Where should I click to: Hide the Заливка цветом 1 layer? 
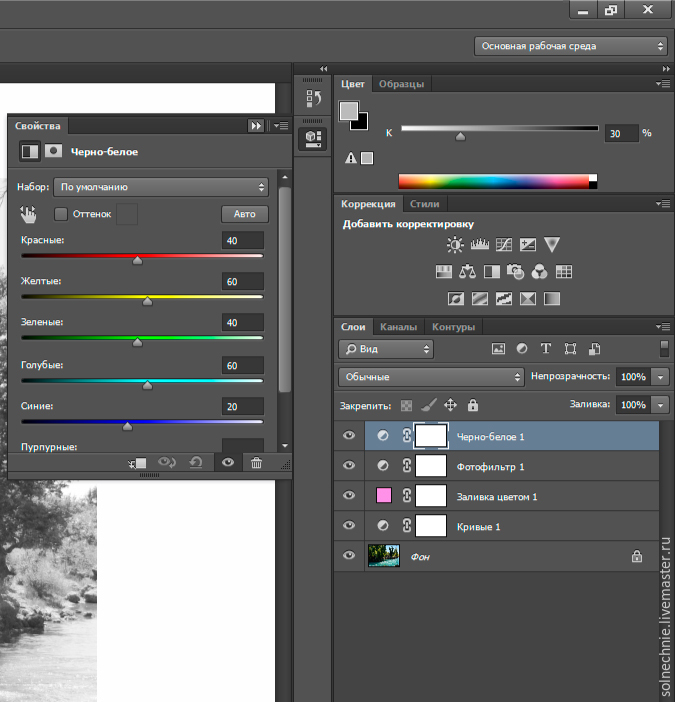(x=349, y=495)
